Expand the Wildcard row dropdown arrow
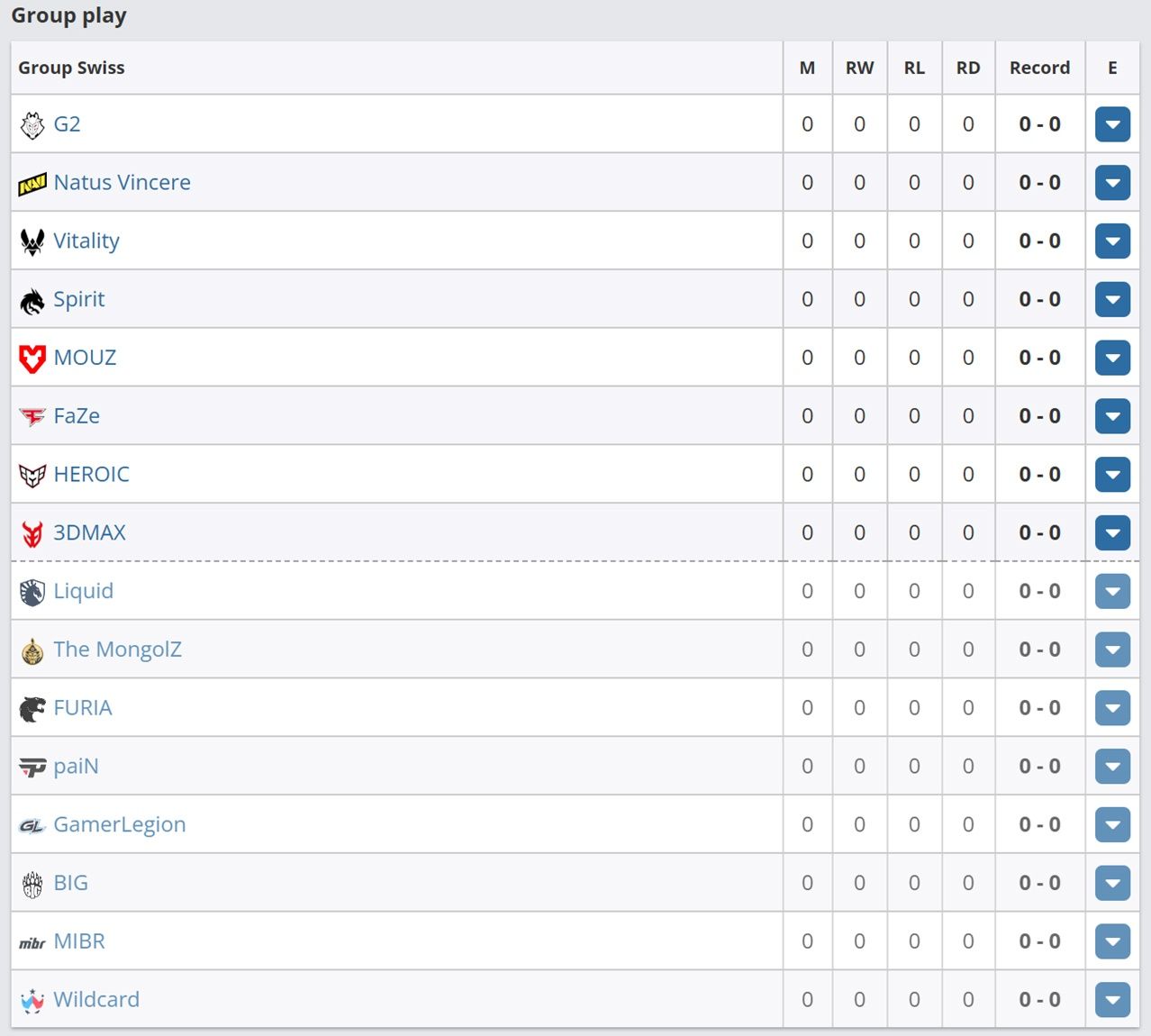This screenshot has height=1036, width=1151. click(x=1112, y=1000)
